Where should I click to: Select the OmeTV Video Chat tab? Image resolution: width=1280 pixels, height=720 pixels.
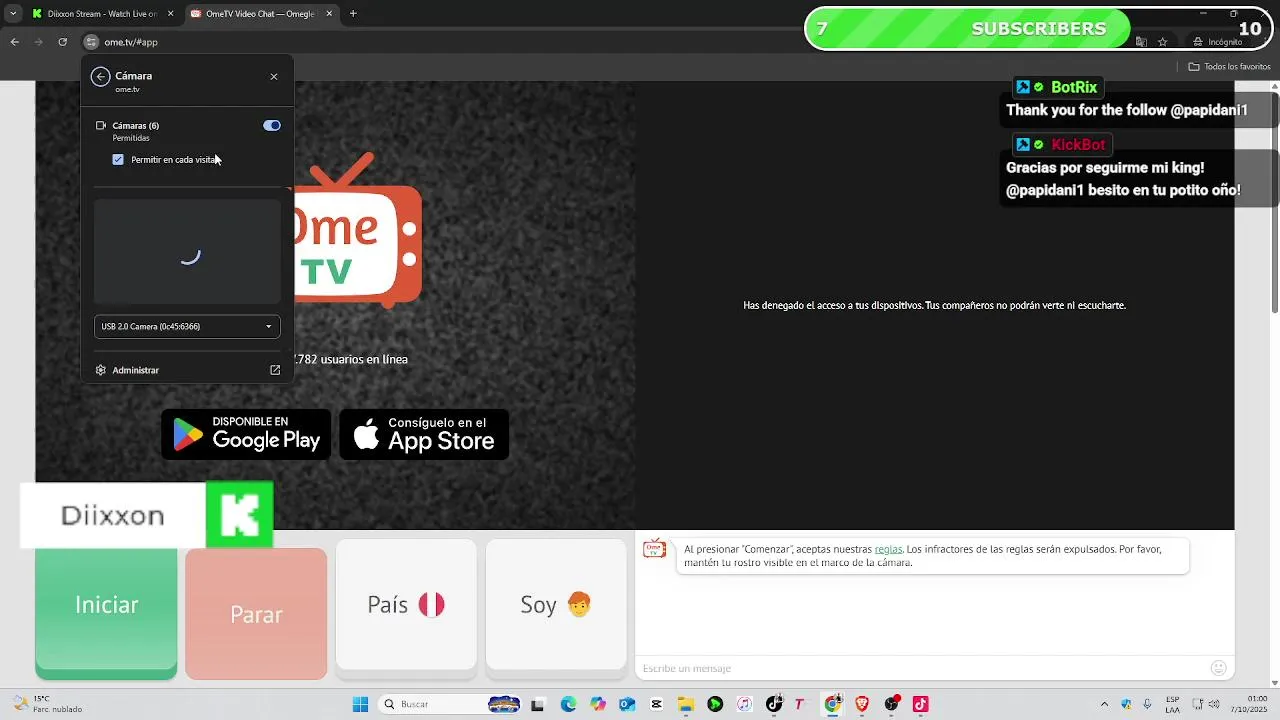pos(260,14)
